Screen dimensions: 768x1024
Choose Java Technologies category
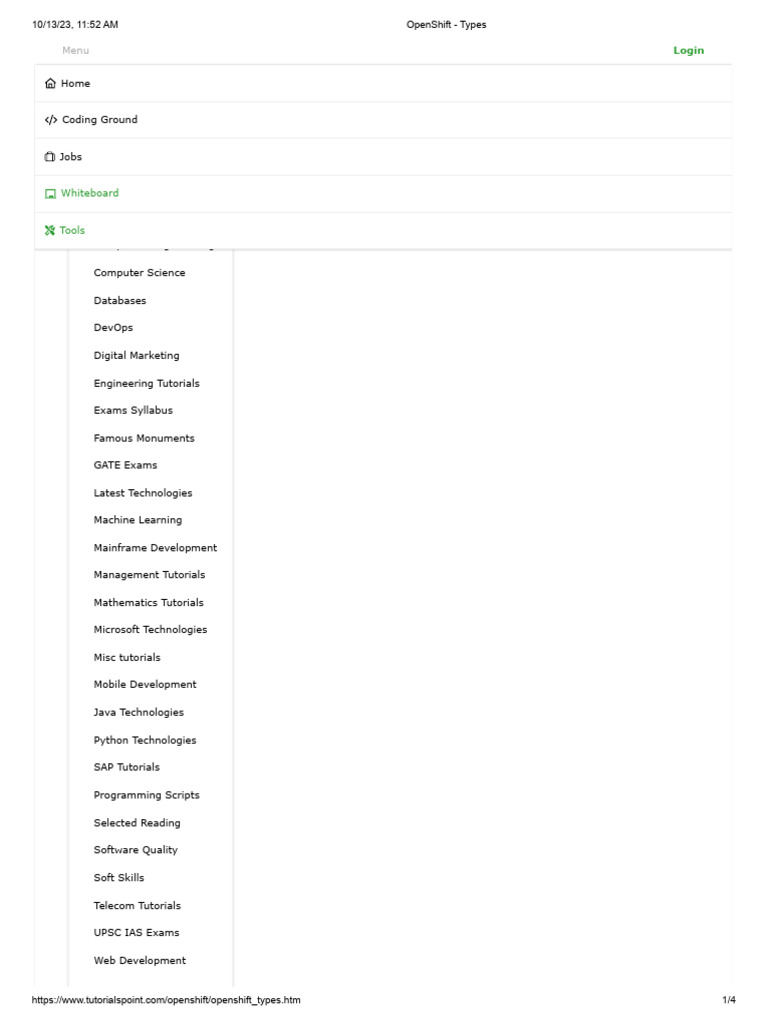(x=139, y=713)
